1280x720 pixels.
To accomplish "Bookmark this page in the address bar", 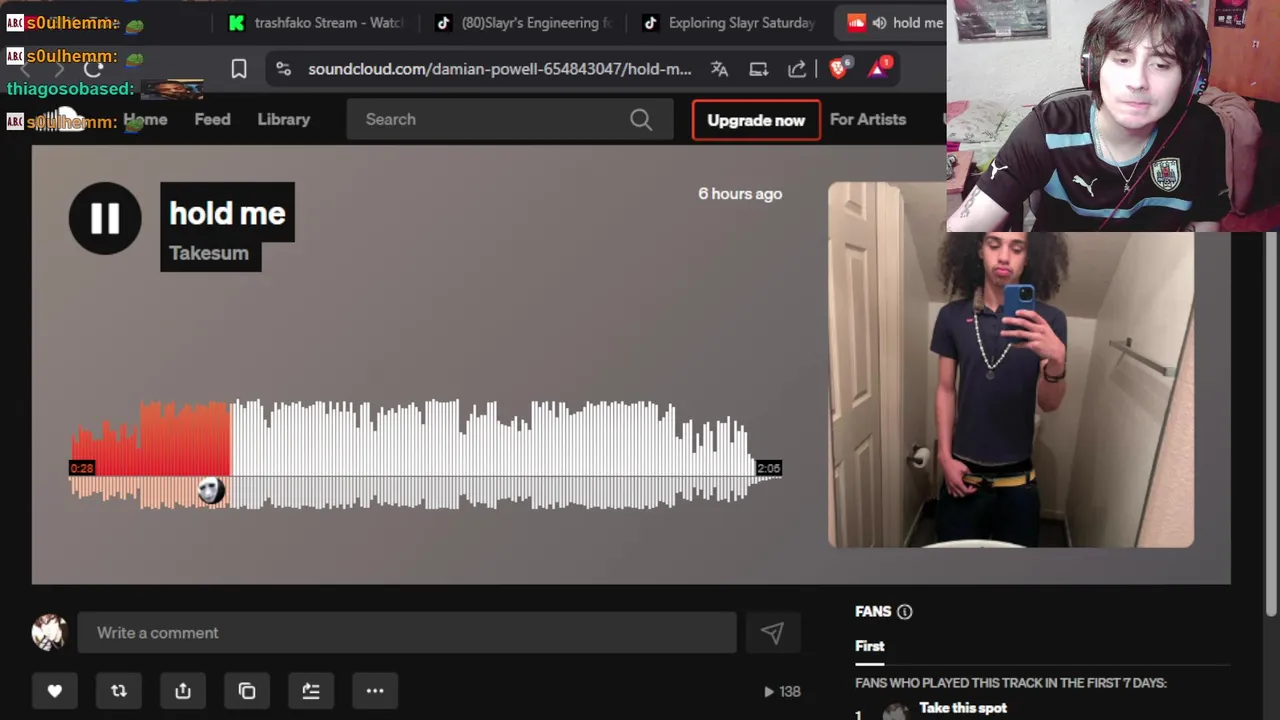I will tap(239, 69).
